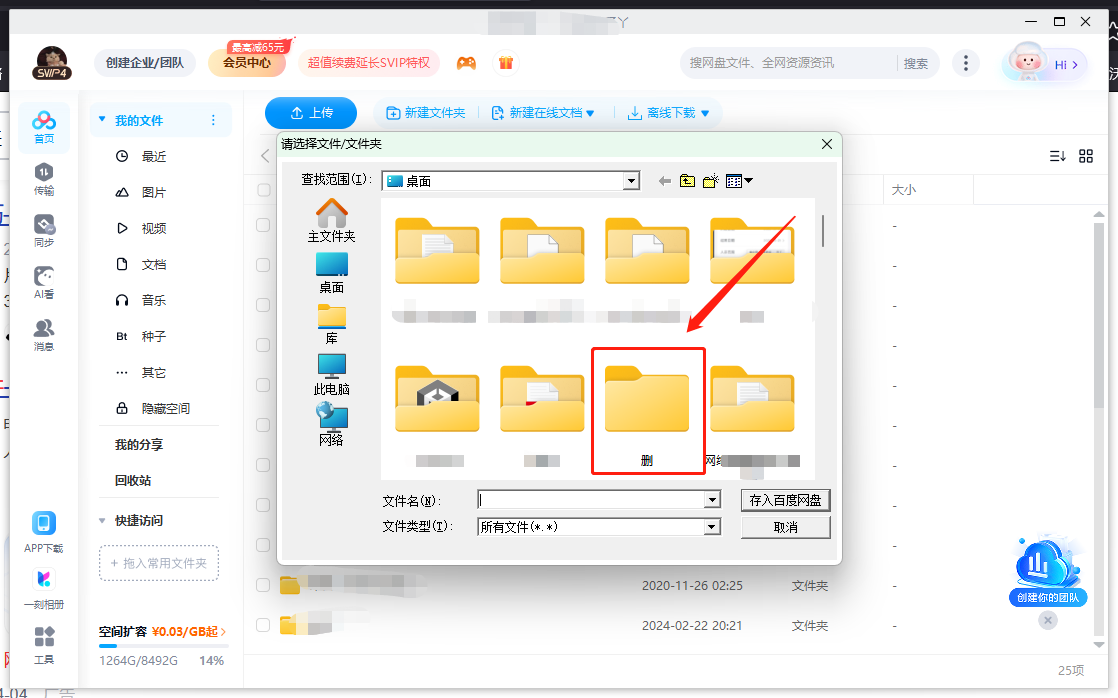Image resolution: width=1118 pixels, height=698 pixels.
Task: Switch to grid view layout
Action: point(1088,156)
